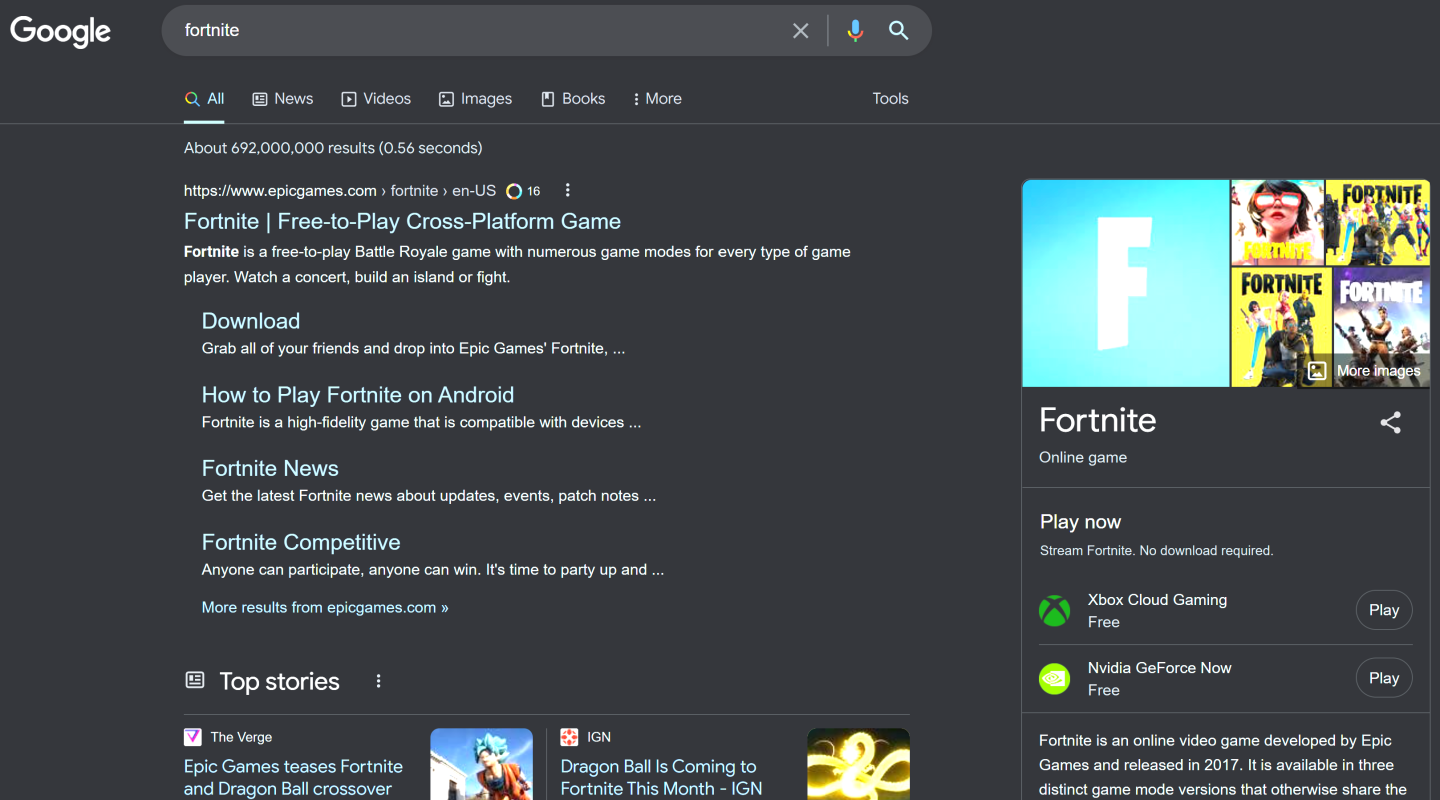Click the Xbox Cloud Gaming green icon
Screen dimensions: 1440x800
(1054, 610)
